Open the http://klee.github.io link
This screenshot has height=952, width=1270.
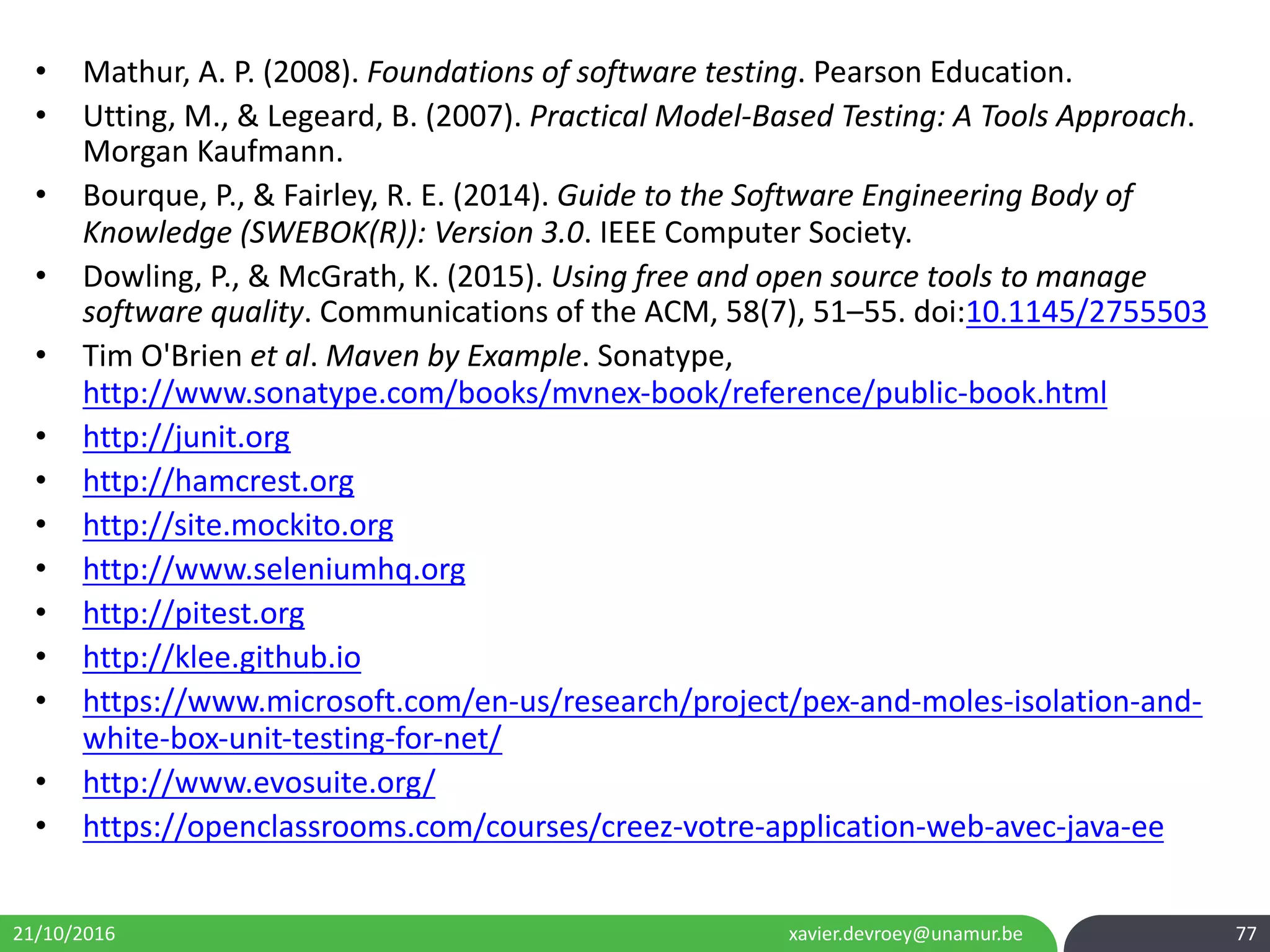tap(222, 658)
